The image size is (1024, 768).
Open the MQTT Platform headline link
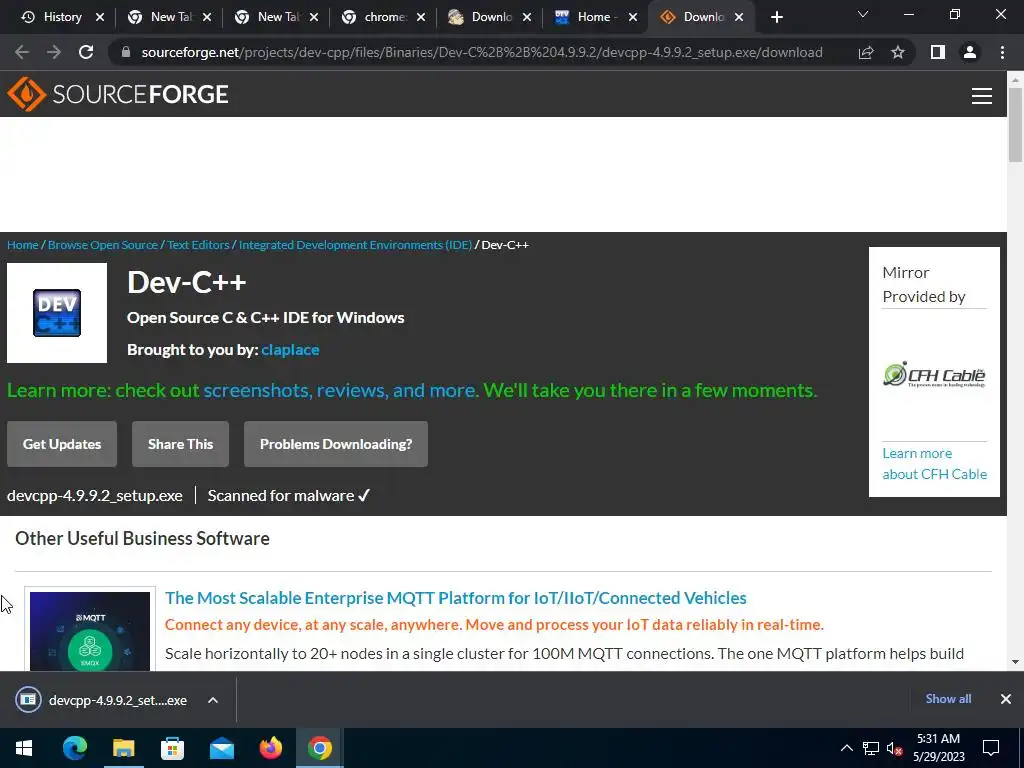(x=456, y=598)
